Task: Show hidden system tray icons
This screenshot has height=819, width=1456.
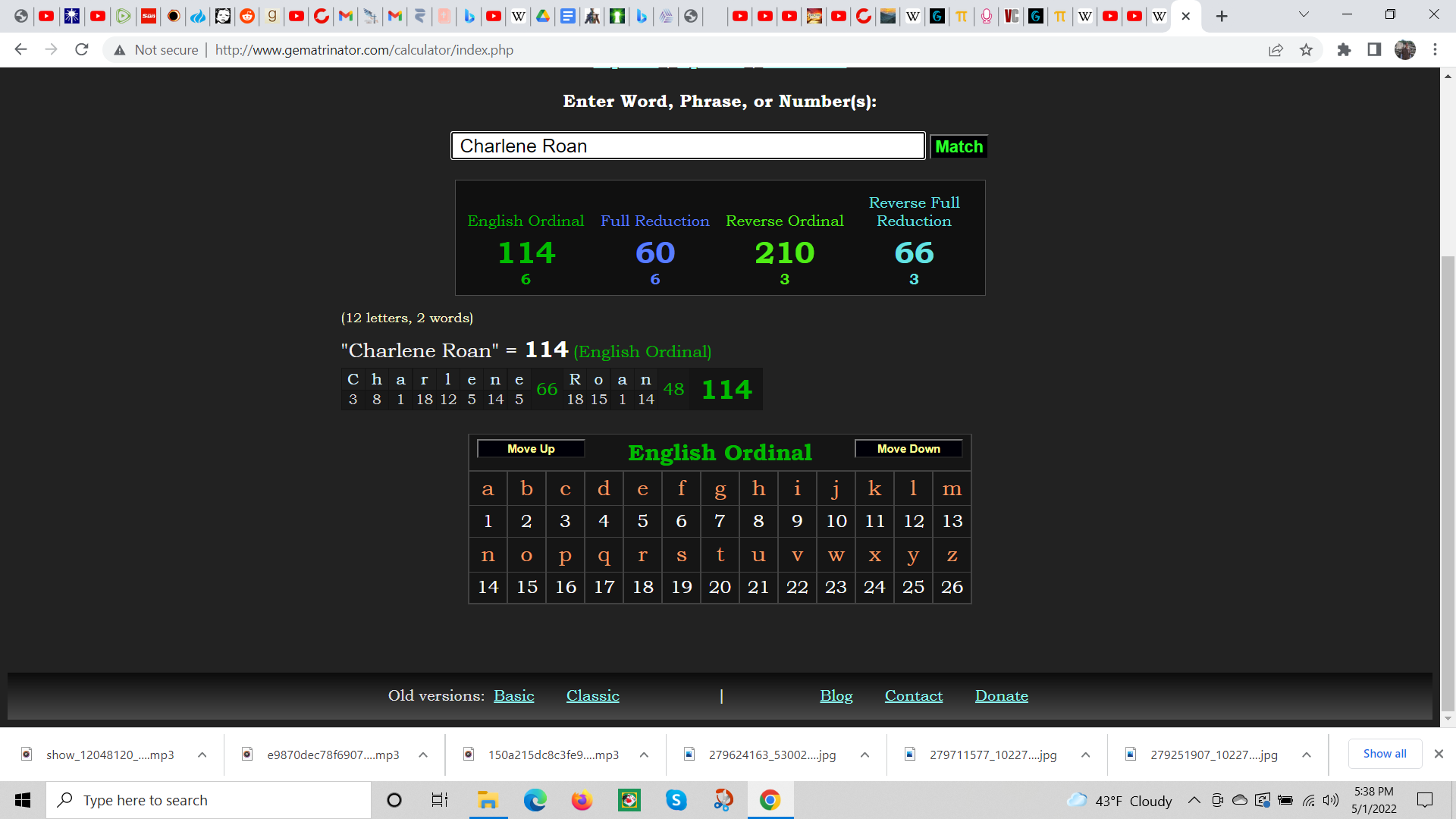Action: (x=1194, y=800)
